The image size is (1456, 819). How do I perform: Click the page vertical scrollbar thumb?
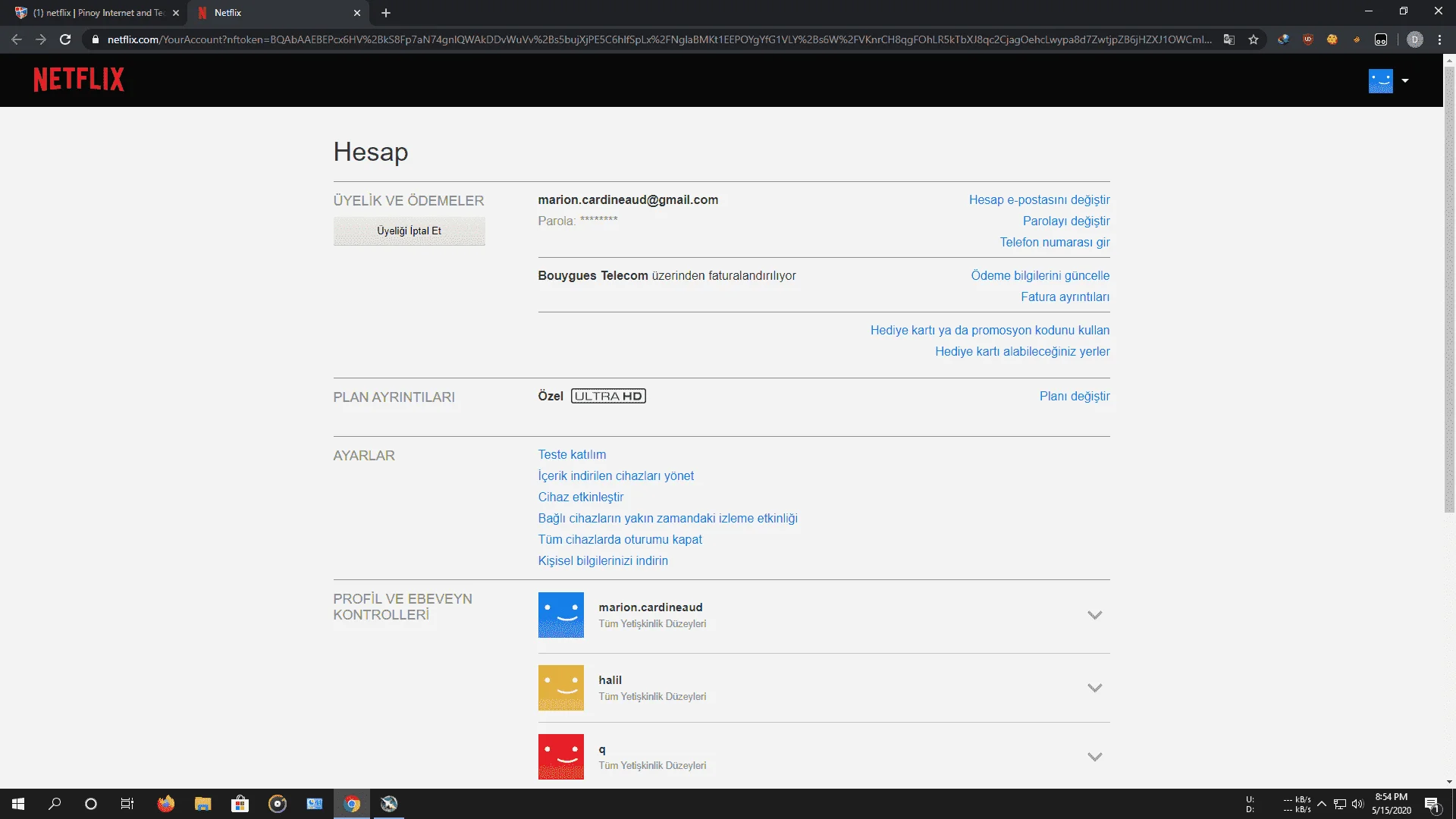pyautogui.click(x=1449, y=290)
